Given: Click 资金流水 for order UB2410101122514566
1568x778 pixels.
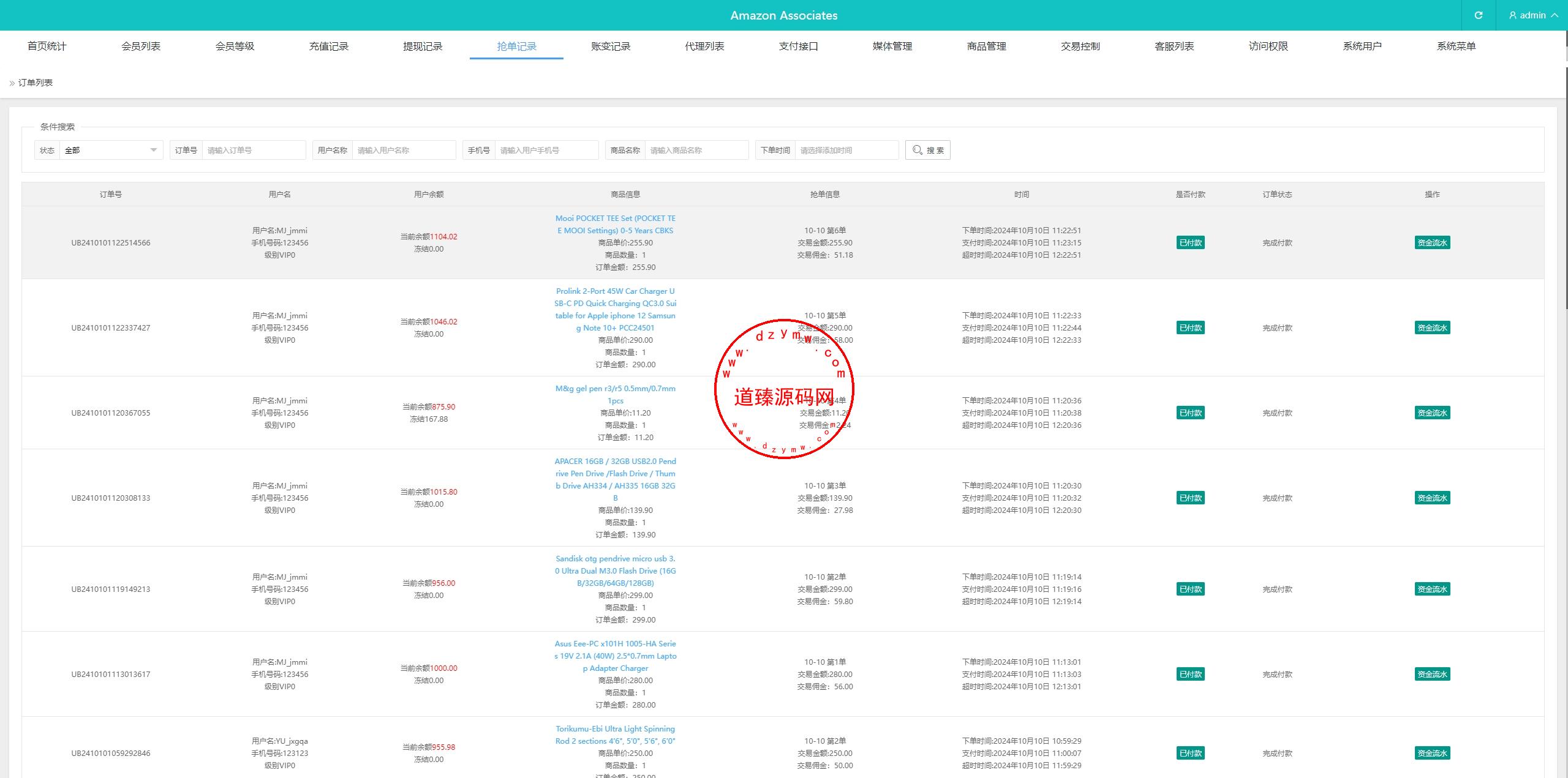Looking at the screenshot, I should coord(1432,243).
